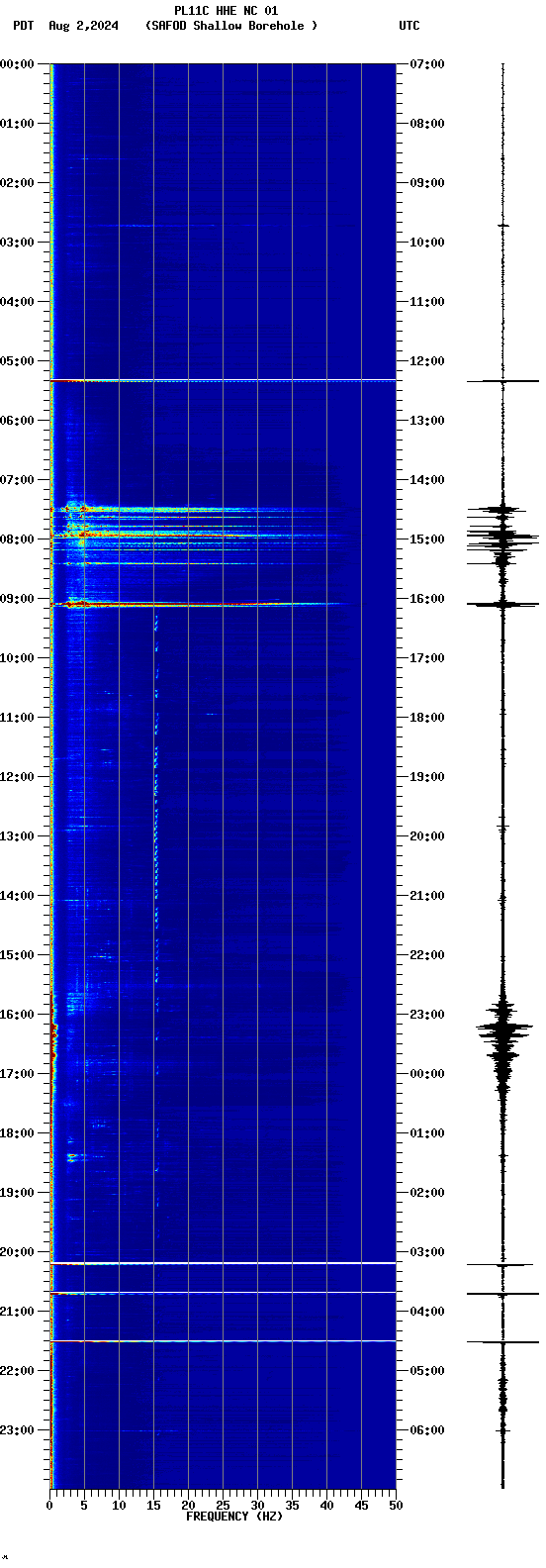This screenshot has width=546, height=1568.
Task: Click the UTC time label "05:00"
Action: pyautogui.click(x=427, y=1371)
